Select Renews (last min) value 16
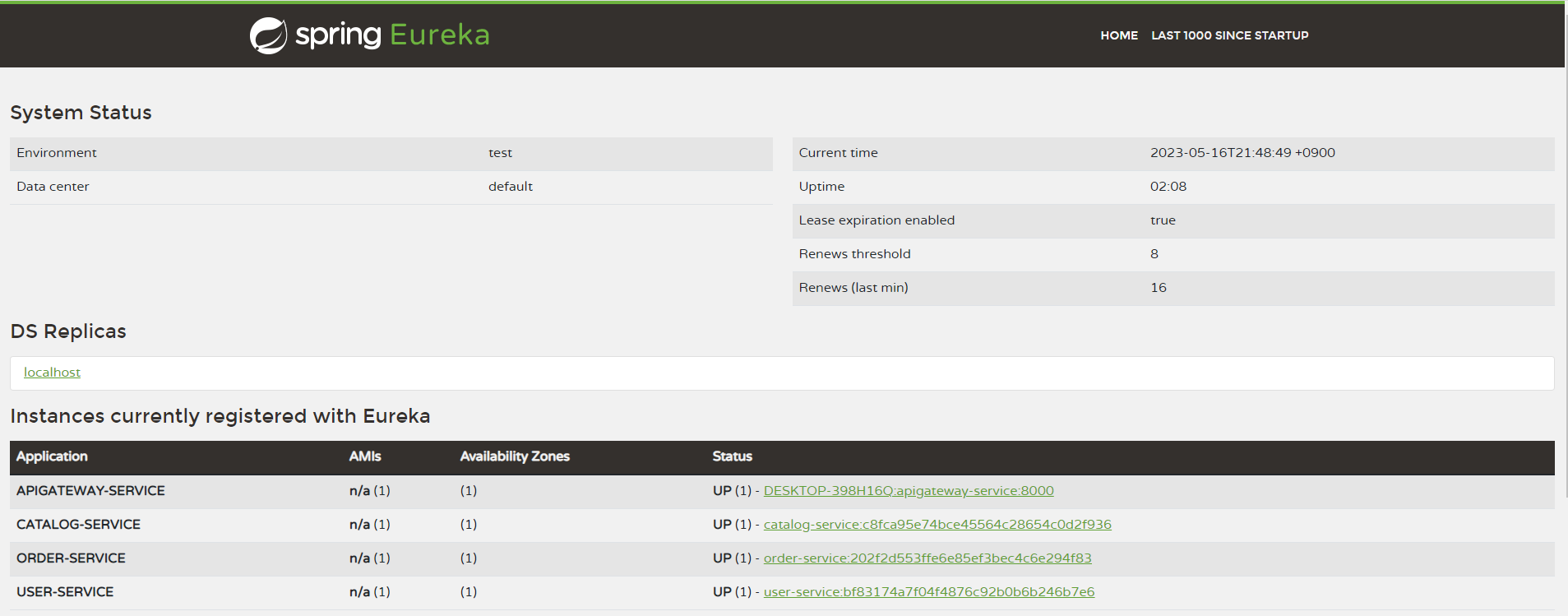The image size is (1568, 616). tap(1159, 288)
